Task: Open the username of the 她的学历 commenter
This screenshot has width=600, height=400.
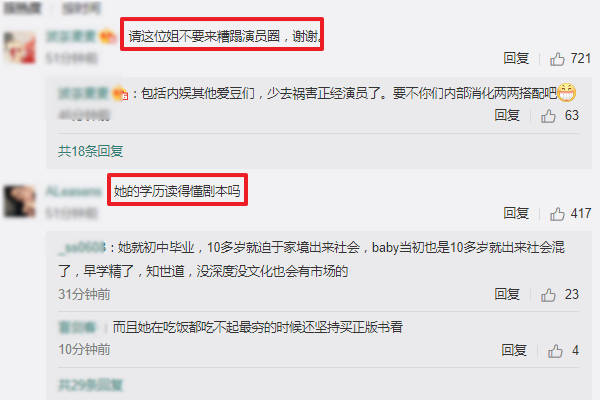Action: pos(73,191)
